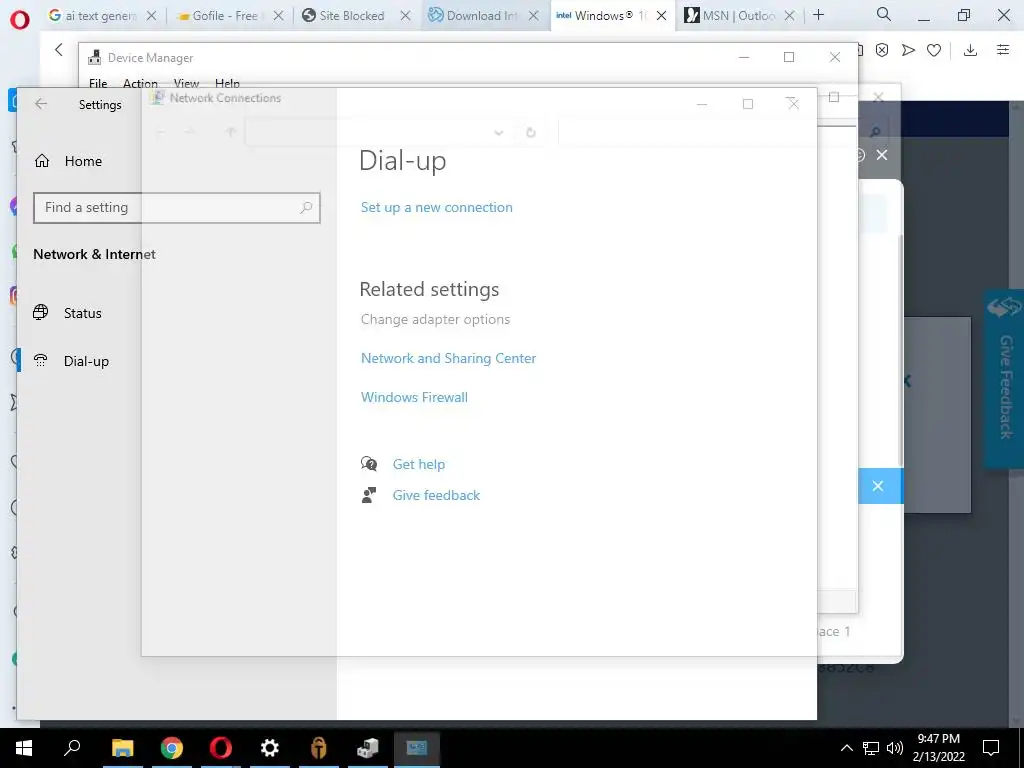Click the magnifier icon in Find a setting
1024x768 pixels.
tap(306, 208)
